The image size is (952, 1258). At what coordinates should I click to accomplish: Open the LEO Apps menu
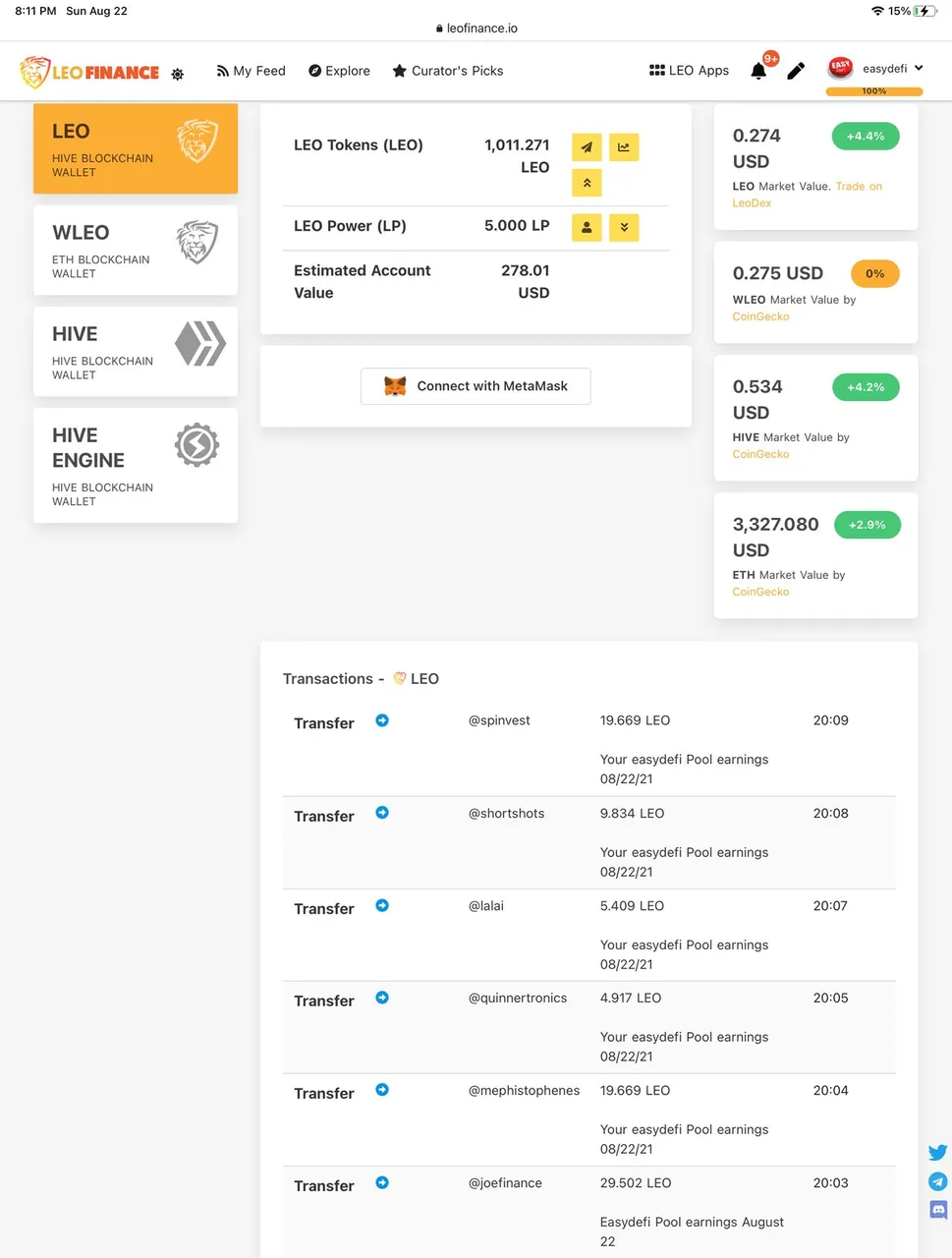click(x=690, y=71)
